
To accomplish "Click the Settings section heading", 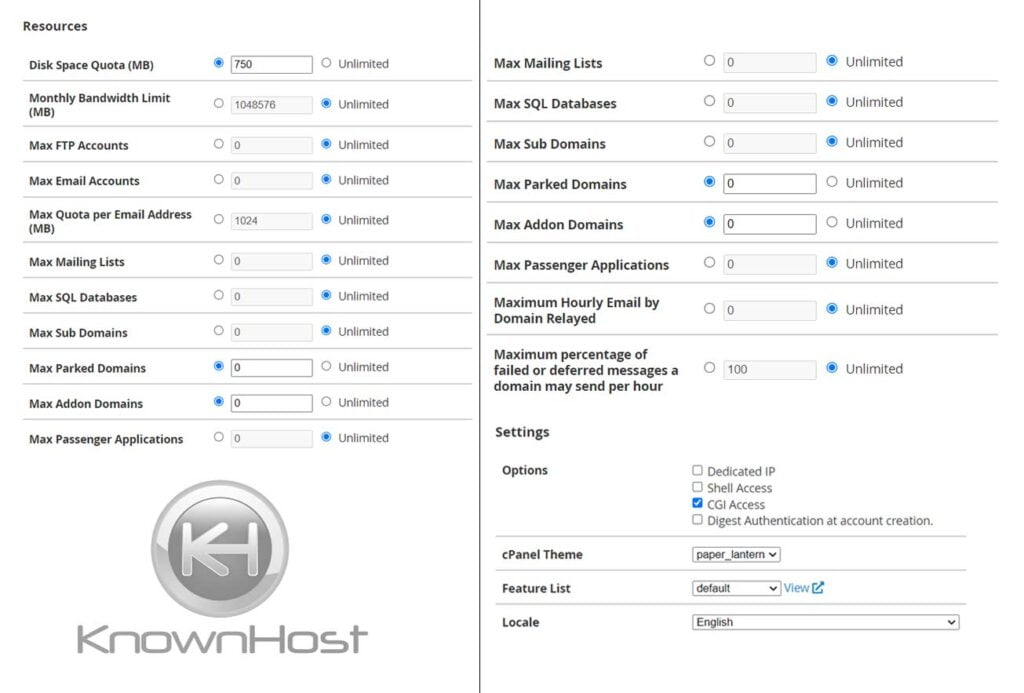I will coord(522,432).
